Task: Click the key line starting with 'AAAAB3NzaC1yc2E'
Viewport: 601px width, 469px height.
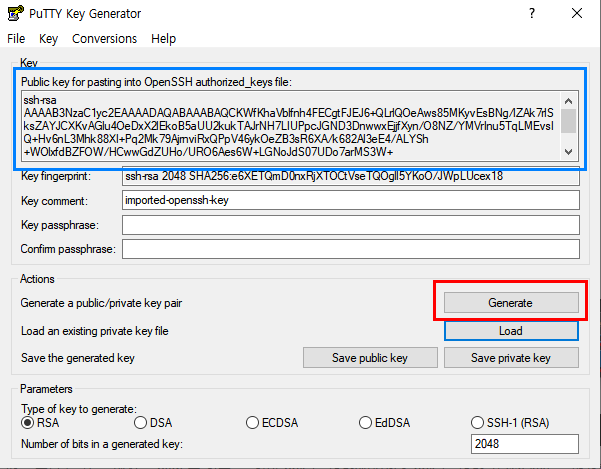Action: click(289, 113)
